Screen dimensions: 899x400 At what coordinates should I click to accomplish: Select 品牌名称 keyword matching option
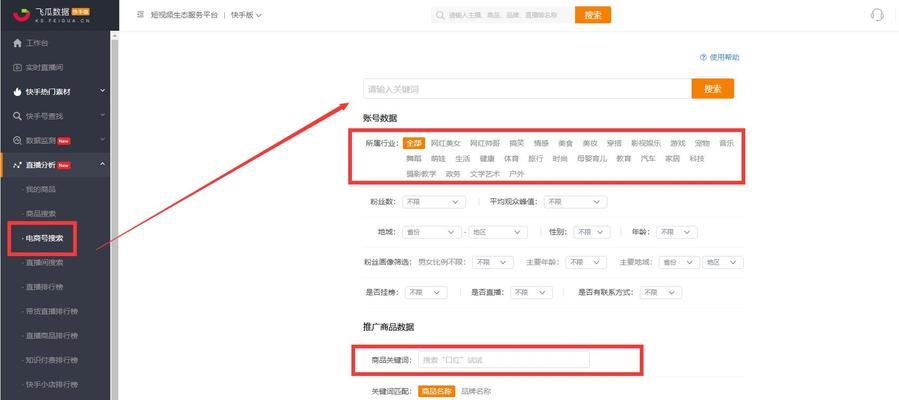[x=476, y=391]
